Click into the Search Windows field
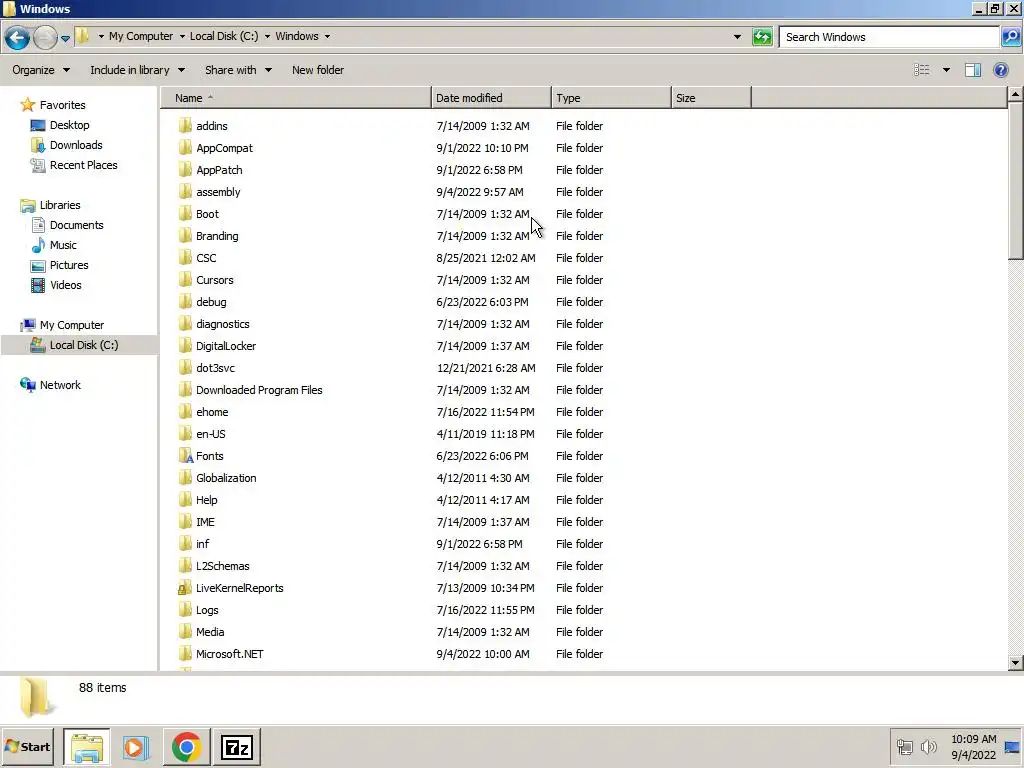Image resolution: width=1024 pixels, height=768 pixels. click(x=889, y=37)
